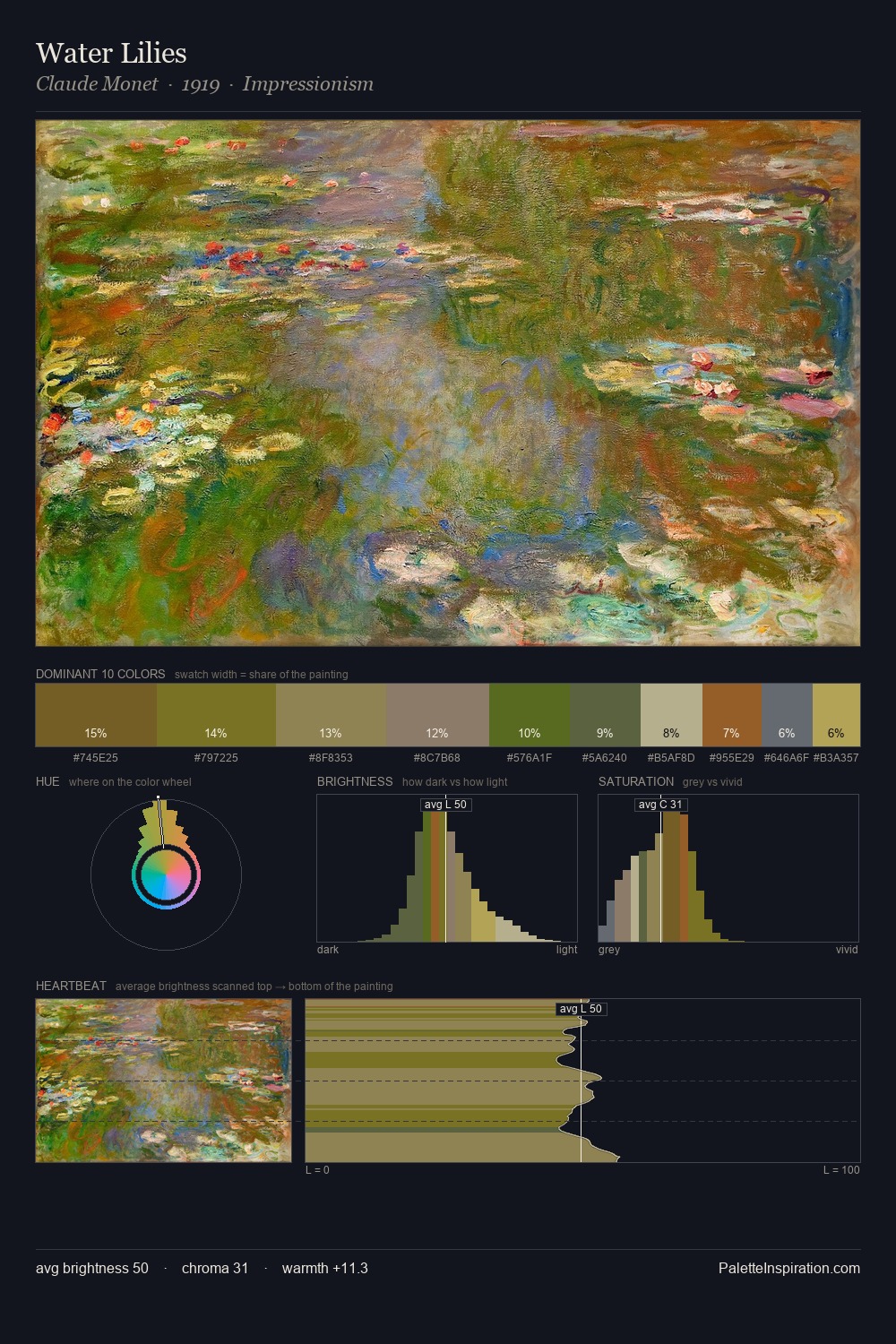The width and height of the screenshot is (896, 1344).
Task: Click the hex code text '#576A1F'
Action: (x=530, y=758)
